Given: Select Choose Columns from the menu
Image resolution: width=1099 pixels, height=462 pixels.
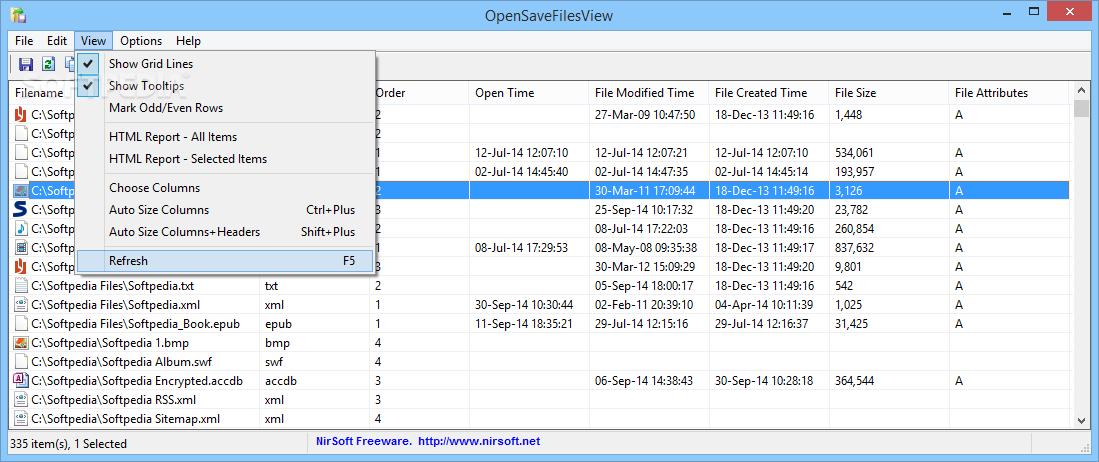Looking at the screenshot, I should click(225, 188).
